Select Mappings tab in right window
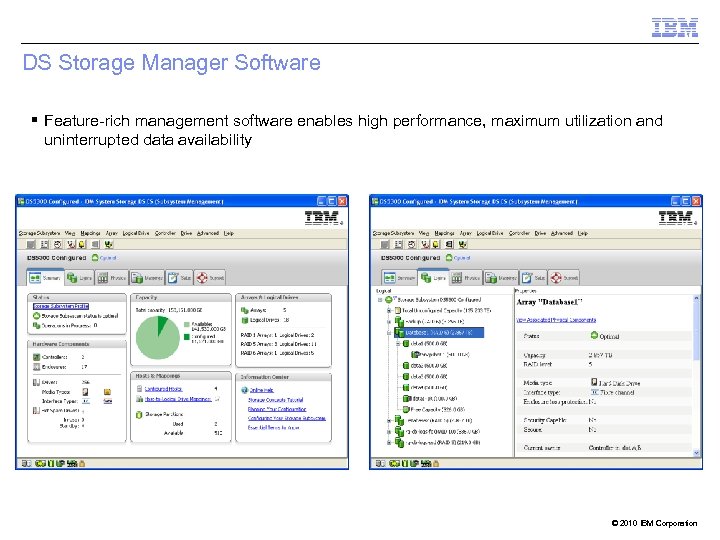The image size is (720, 540). [x=501, y=278]
